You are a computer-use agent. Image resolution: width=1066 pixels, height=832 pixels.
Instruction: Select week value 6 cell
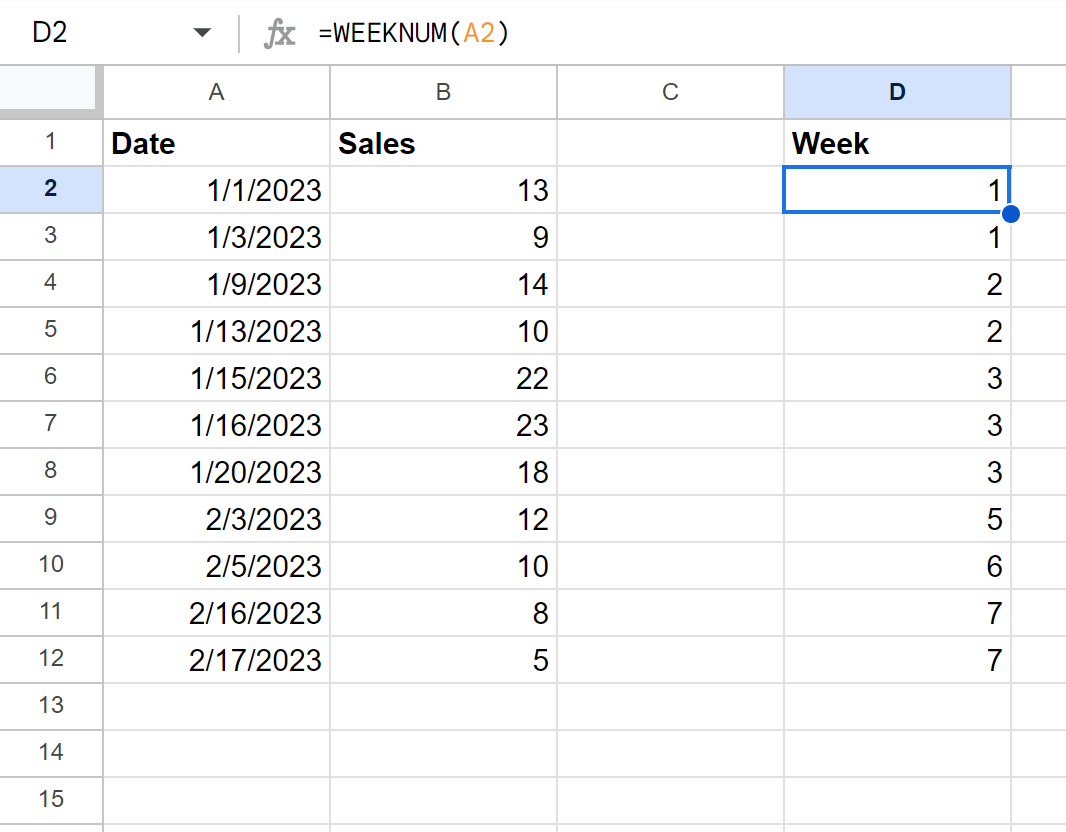[897, 566]
